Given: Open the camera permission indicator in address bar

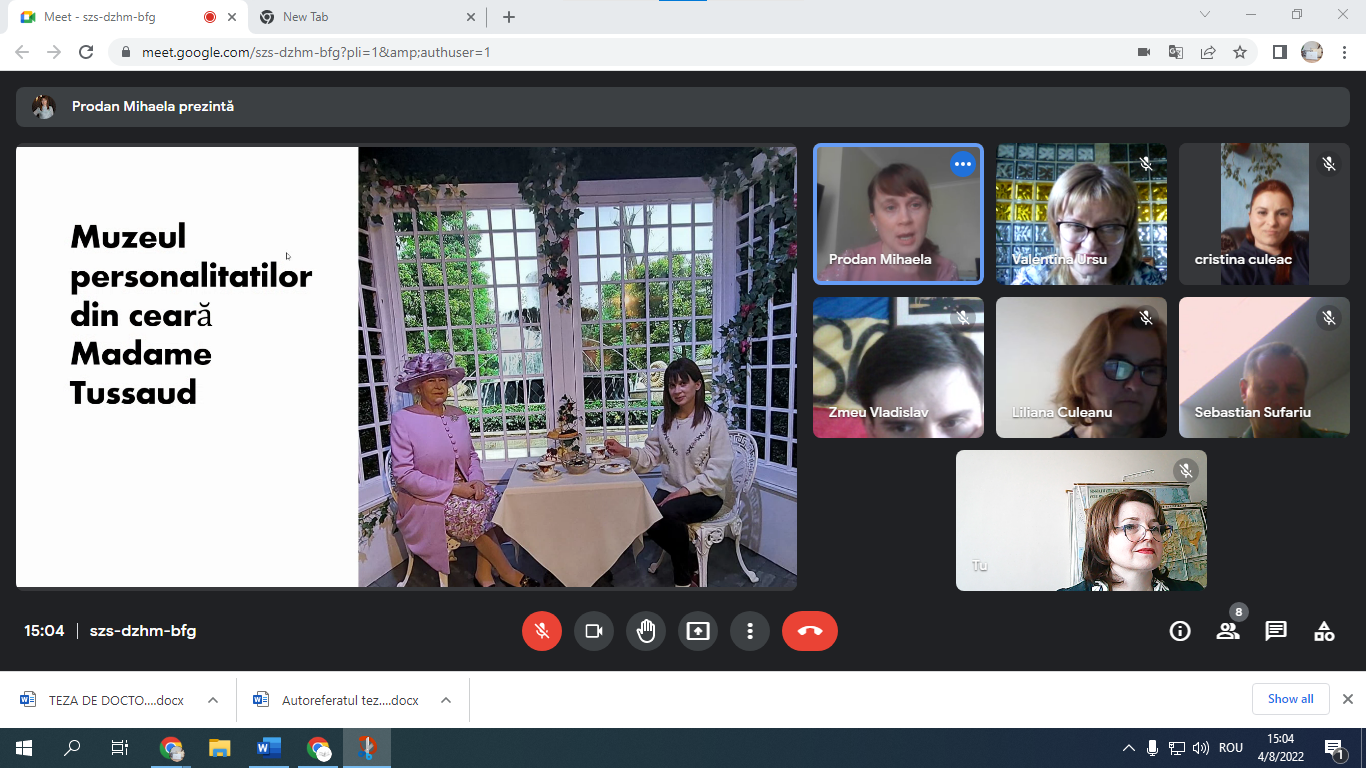Looking at the screenshot, I should click(x=1144, y=52).
